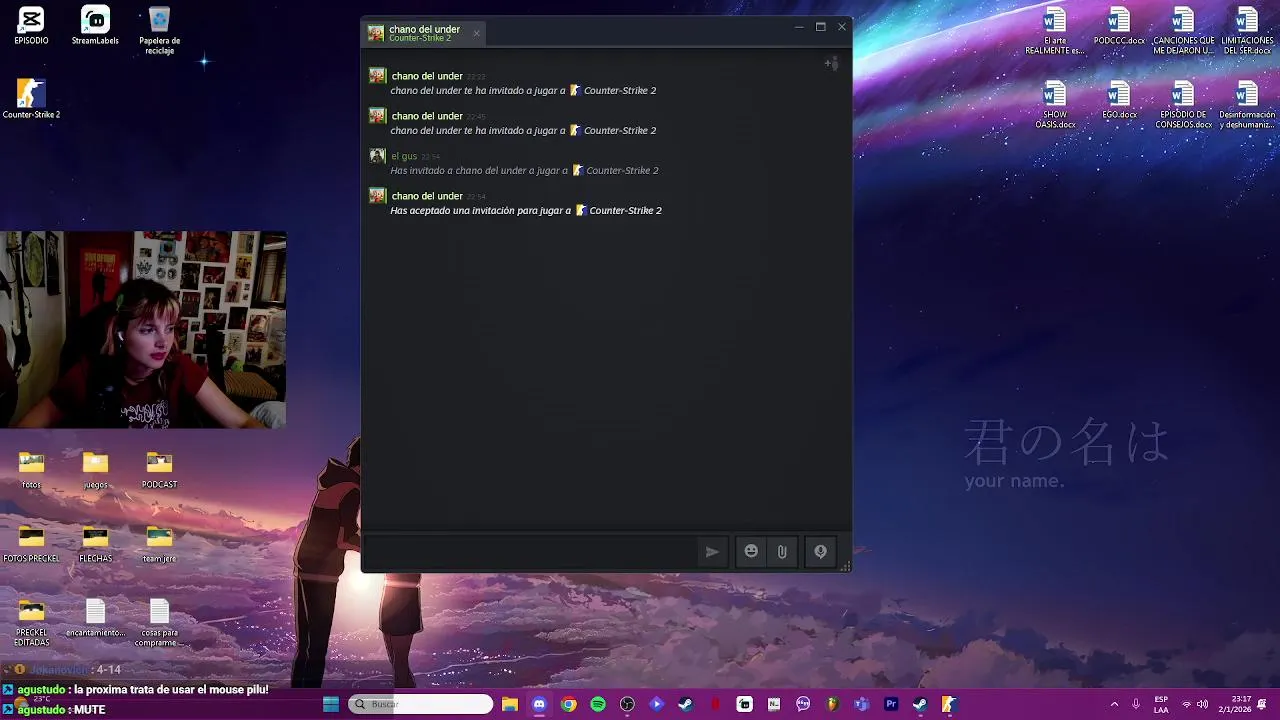Open Discord from the taskbar
Screen dimensions: 1280x720
click(x=539, y=704)
